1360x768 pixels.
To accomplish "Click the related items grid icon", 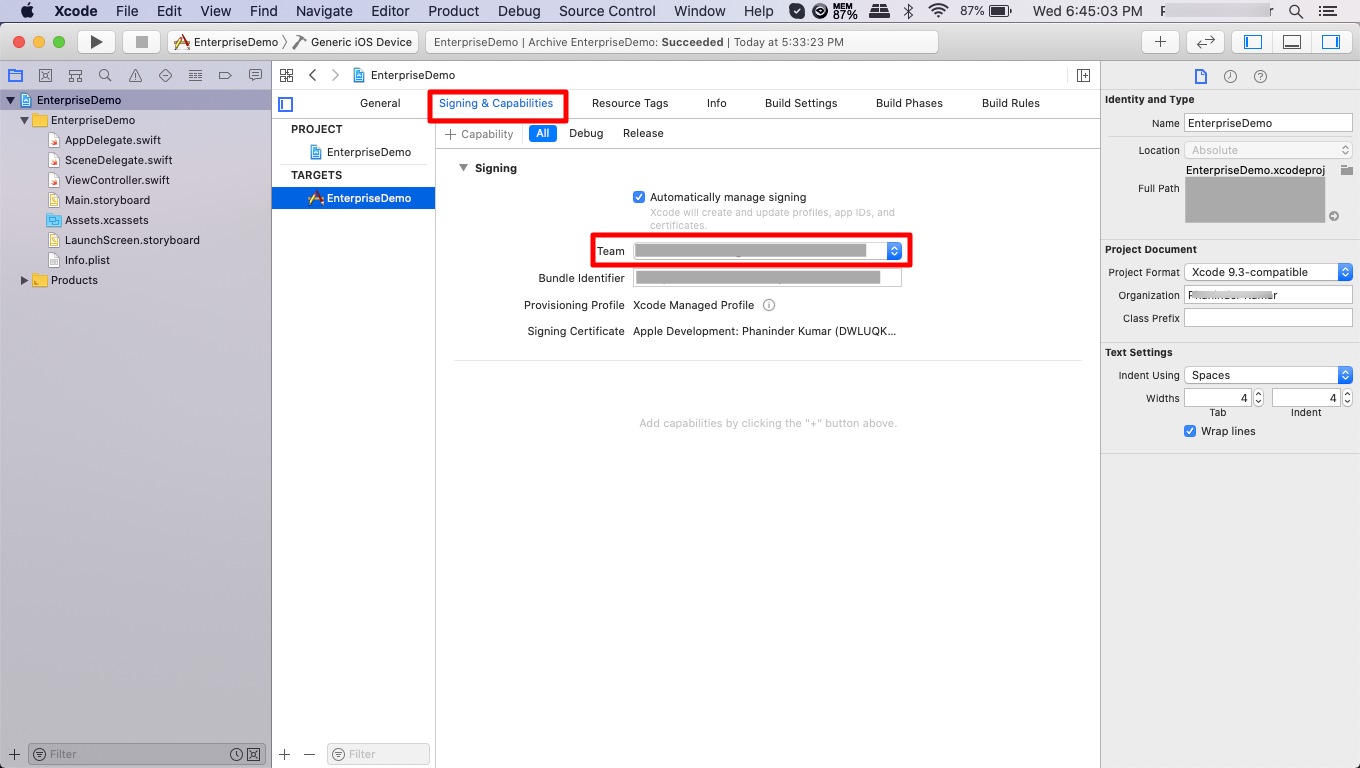I will 287,75.
